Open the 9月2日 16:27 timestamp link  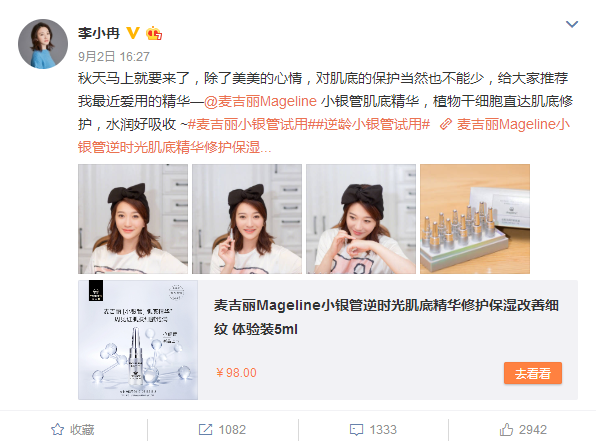coord(114,57)
